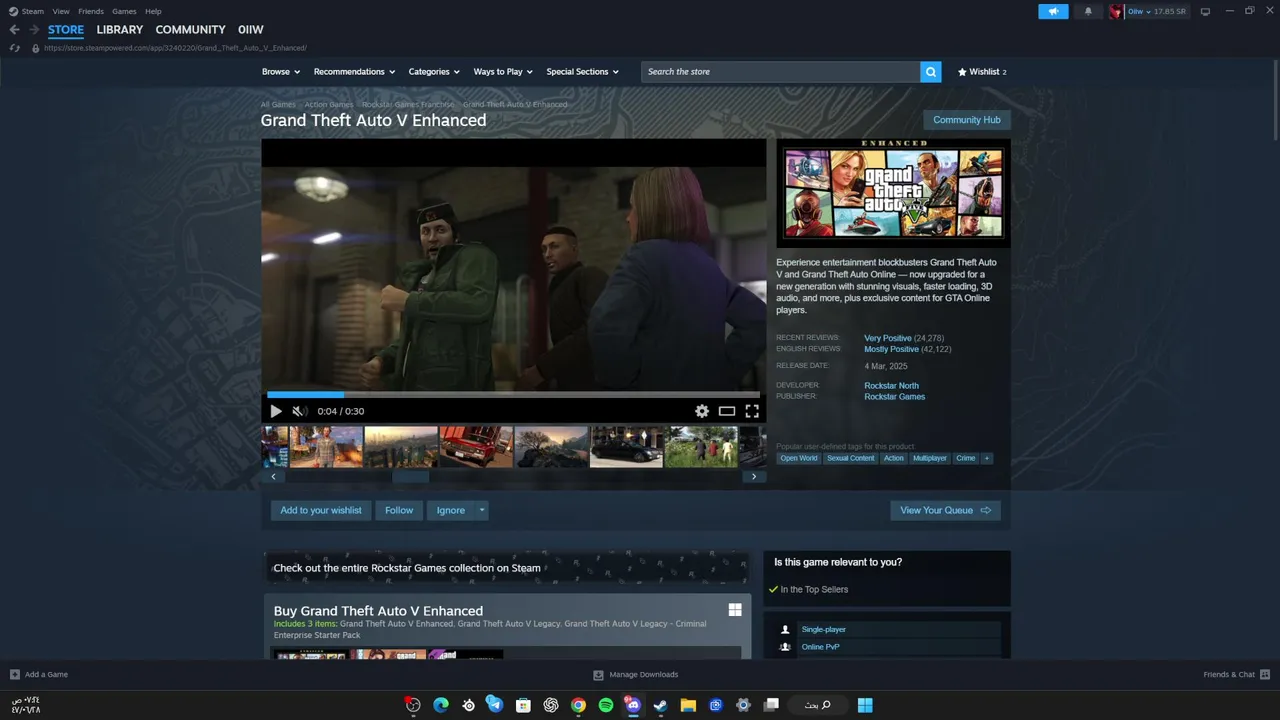Image resolution: width=1280 pixels, height=720 pixels.
Task: Open Manage Downloads
Action: tap(635, 674)
